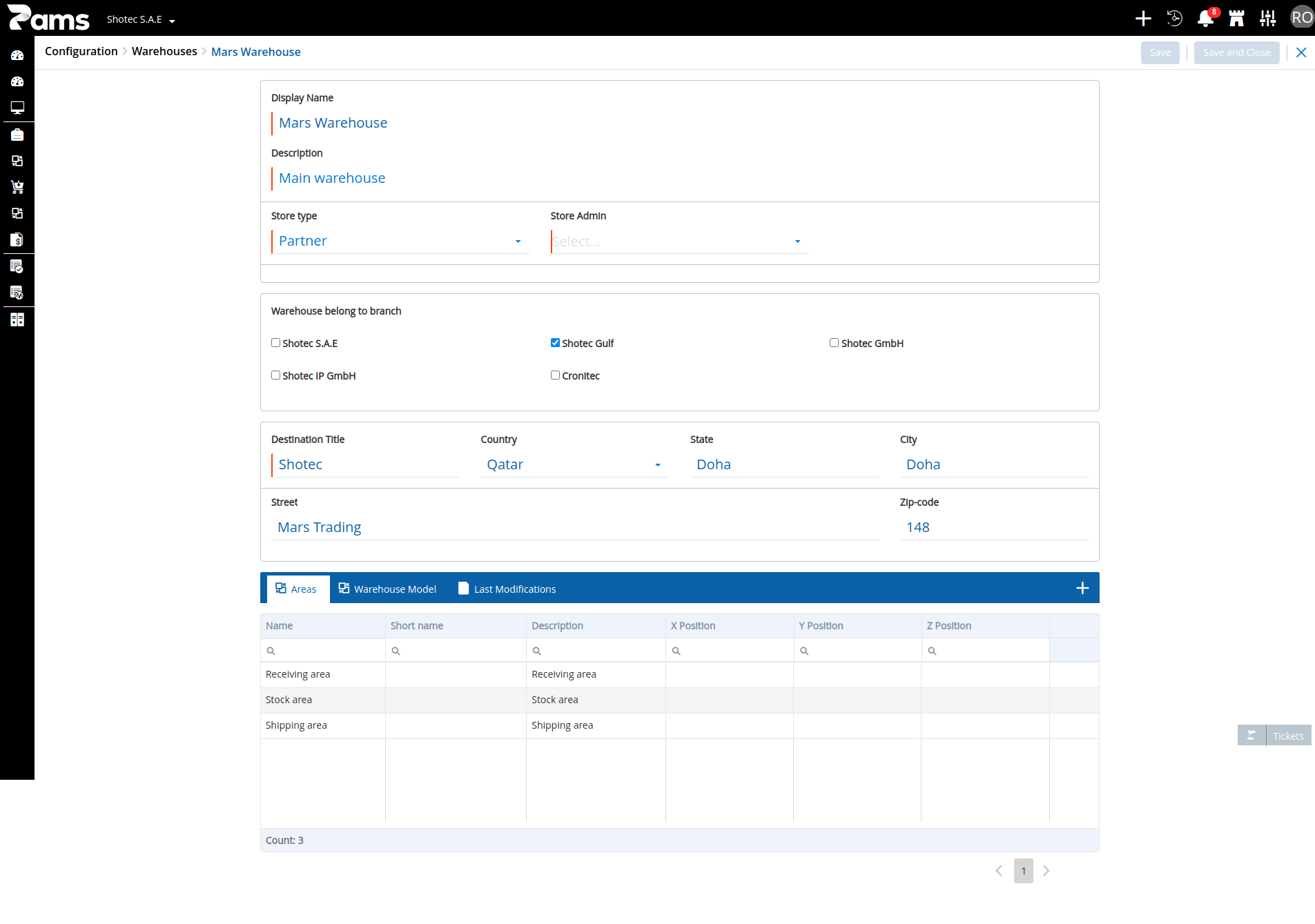
Task: Check the Cronitec branch checkbox
Action: tap(555, 375)
